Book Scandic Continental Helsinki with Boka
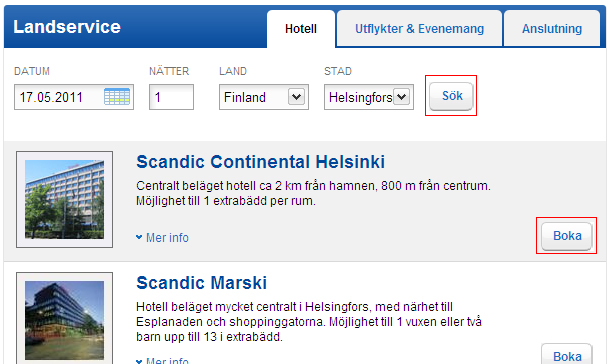 567,236
